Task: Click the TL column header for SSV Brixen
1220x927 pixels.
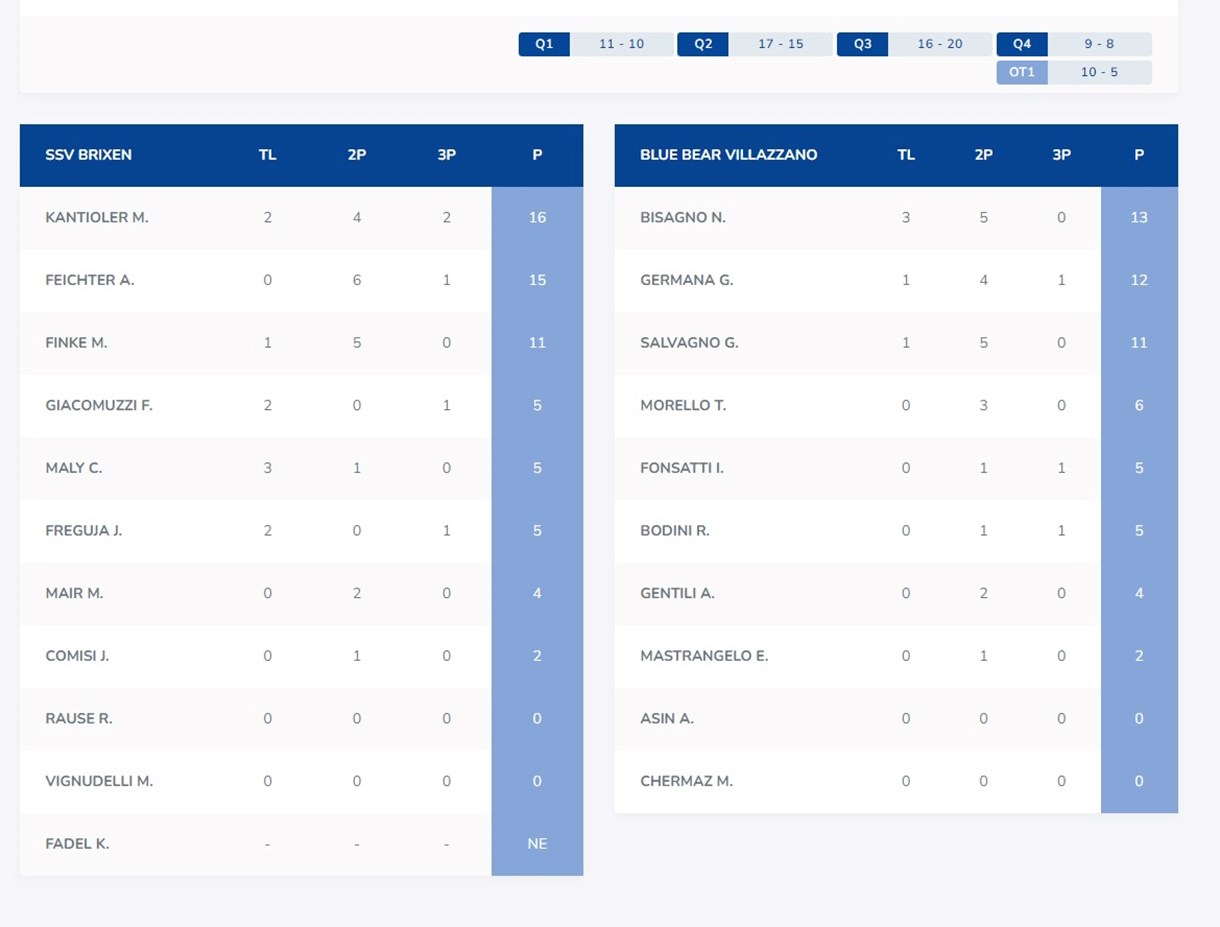Action: pos(267,155)
